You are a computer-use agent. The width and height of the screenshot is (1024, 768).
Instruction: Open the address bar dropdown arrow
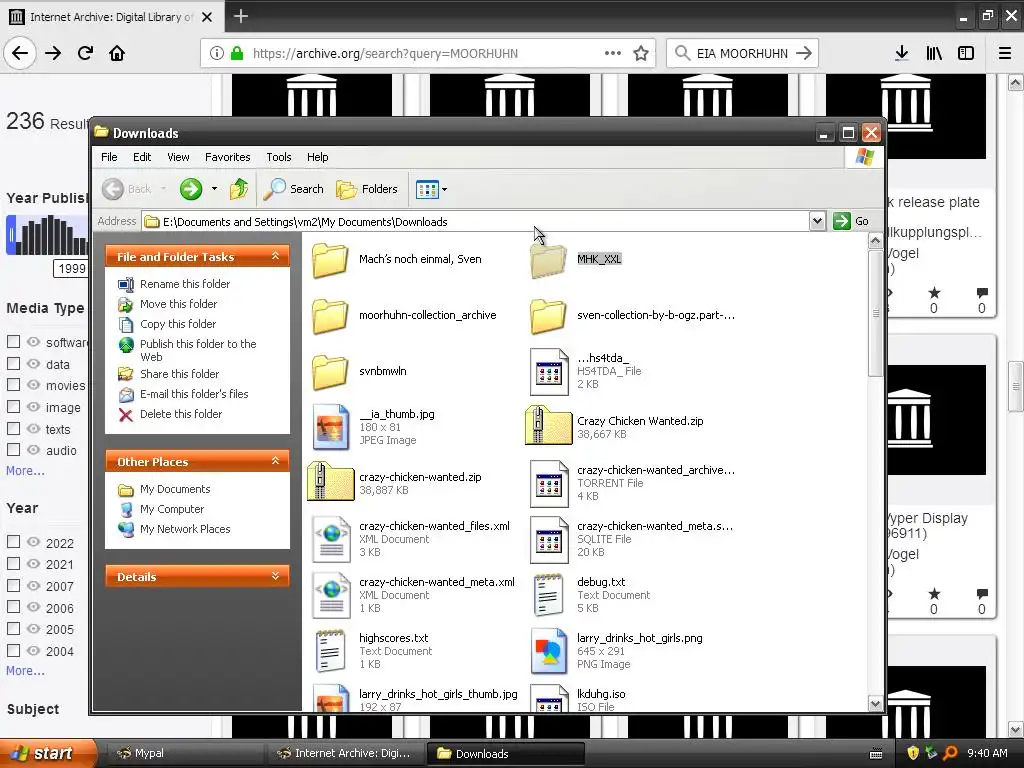pos(817,221)
